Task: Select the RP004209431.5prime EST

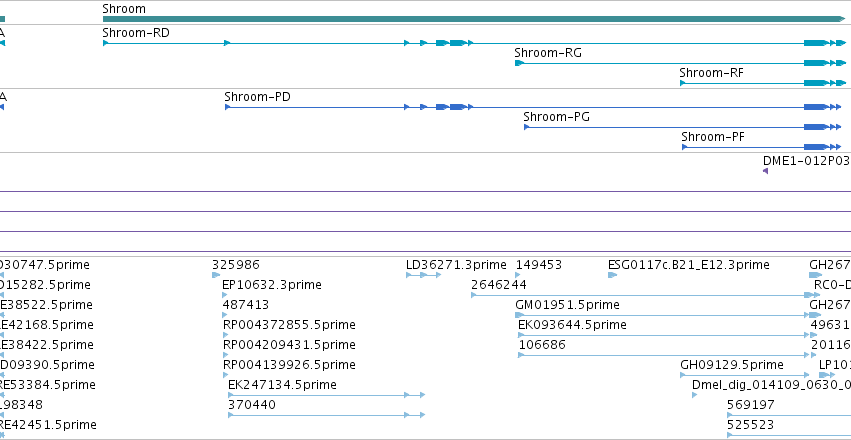Action: click(x=289, y=345)
